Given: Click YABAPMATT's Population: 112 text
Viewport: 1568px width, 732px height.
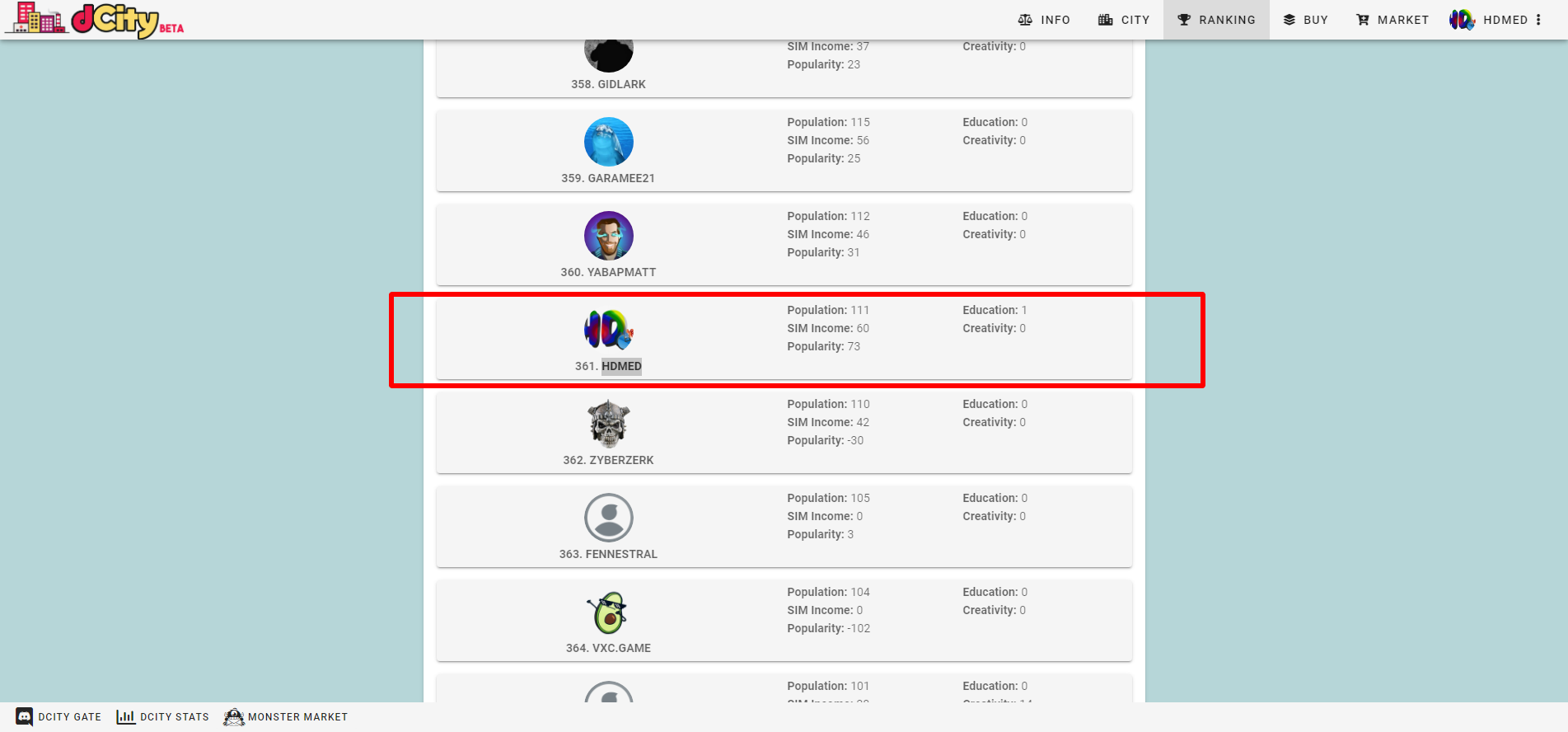Looking at the screenshot, I should [828, 216].
